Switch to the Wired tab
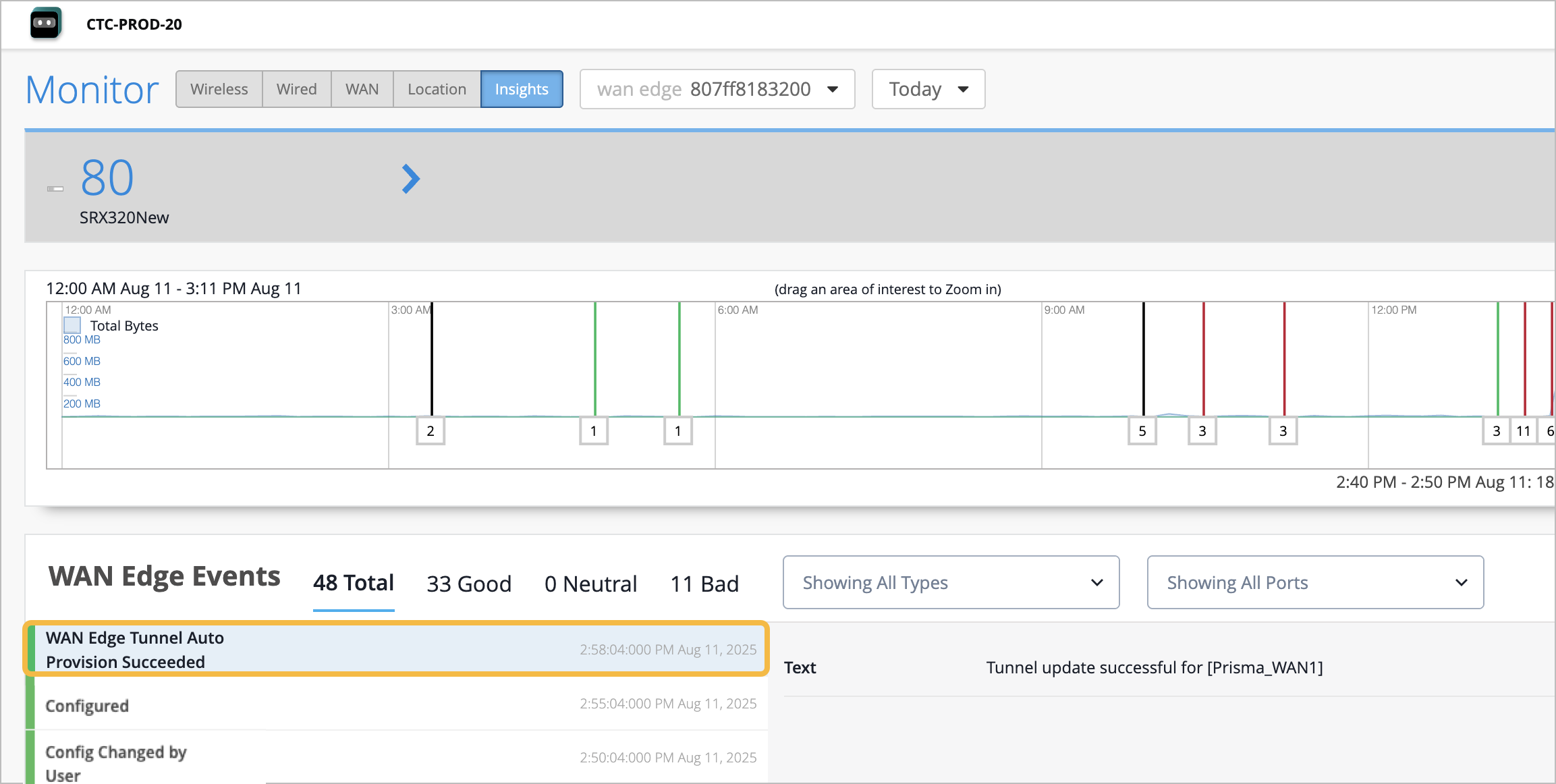The width and height of the screenshot is (1556, 784). click(x=296, y=89)
